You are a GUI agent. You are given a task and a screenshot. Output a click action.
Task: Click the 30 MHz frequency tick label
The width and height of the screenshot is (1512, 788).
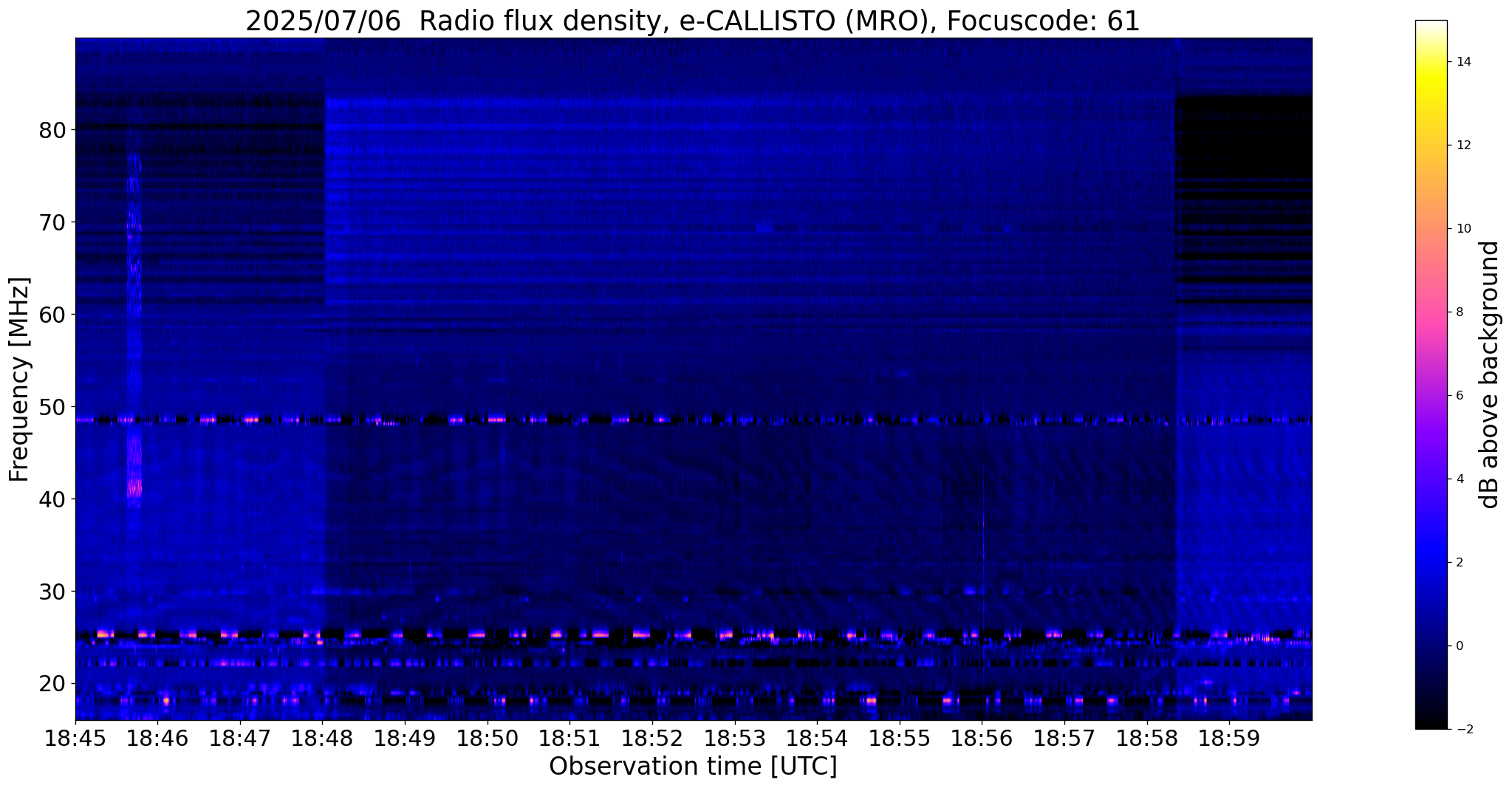(52, 592)
